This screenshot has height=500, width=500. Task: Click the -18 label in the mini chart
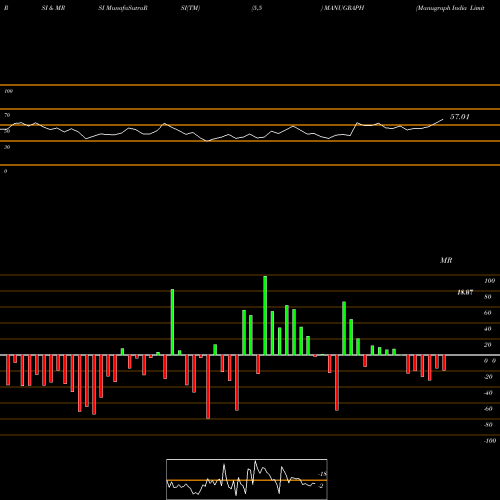(x=323, y=474)
